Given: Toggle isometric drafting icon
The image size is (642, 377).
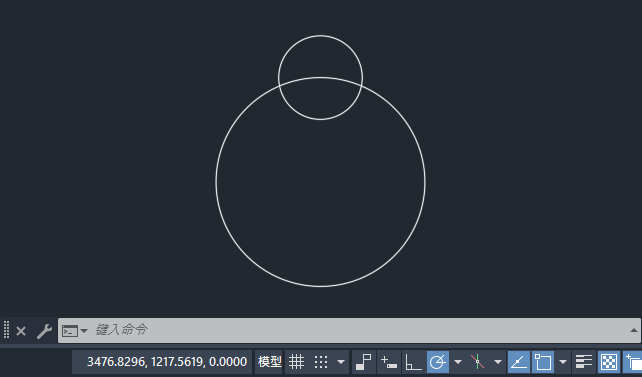Looking at the screenshot, I should tap(477, 362).
